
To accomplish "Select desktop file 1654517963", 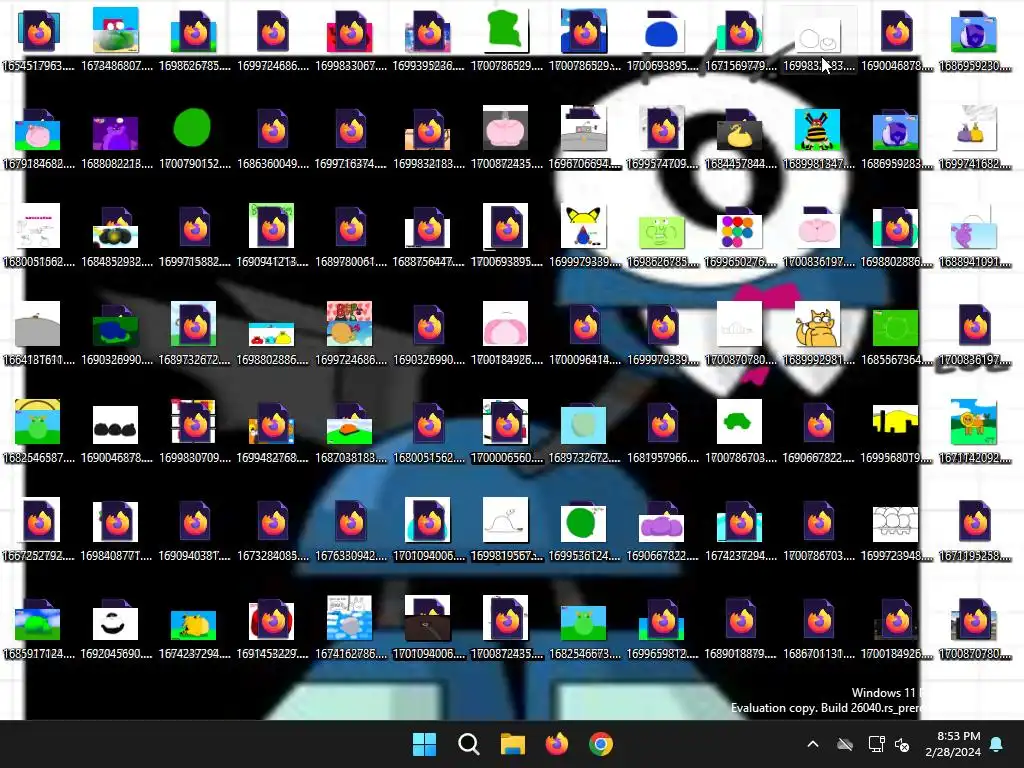I will (x=39, y=39).
